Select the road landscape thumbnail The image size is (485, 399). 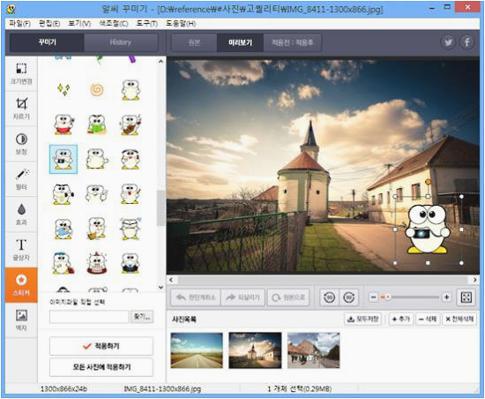tap(197, 350)
